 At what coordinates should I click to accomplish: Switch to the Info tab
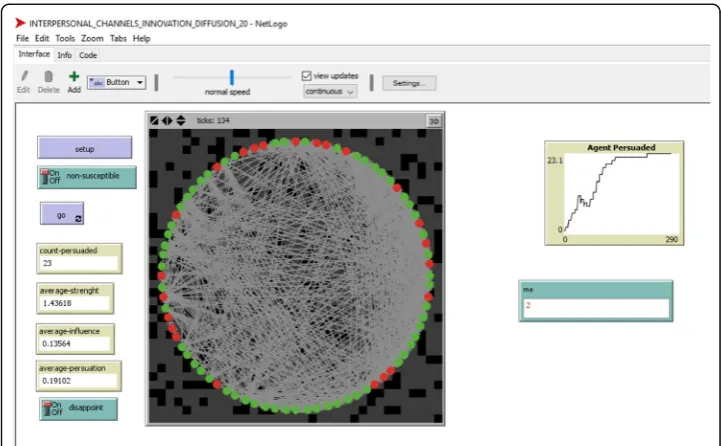[64, 55]
